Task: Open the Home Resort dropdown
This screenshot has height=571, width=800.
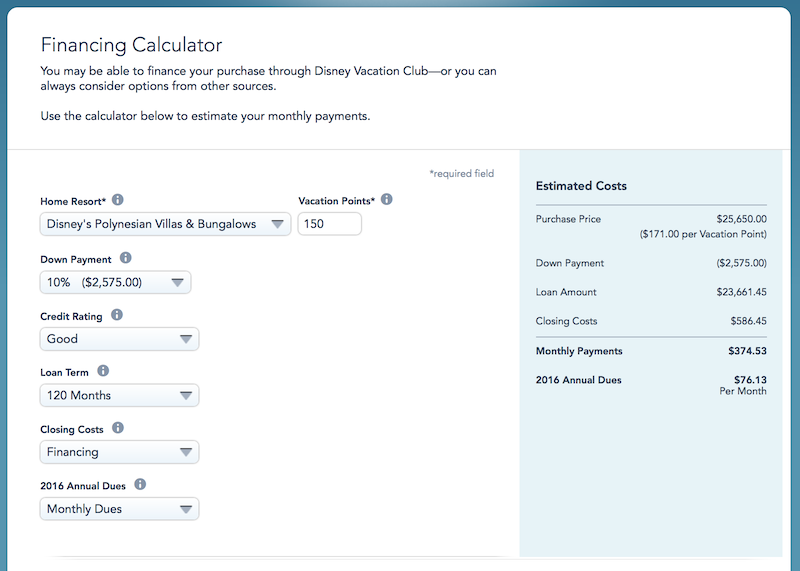Action: pos(165,224)
